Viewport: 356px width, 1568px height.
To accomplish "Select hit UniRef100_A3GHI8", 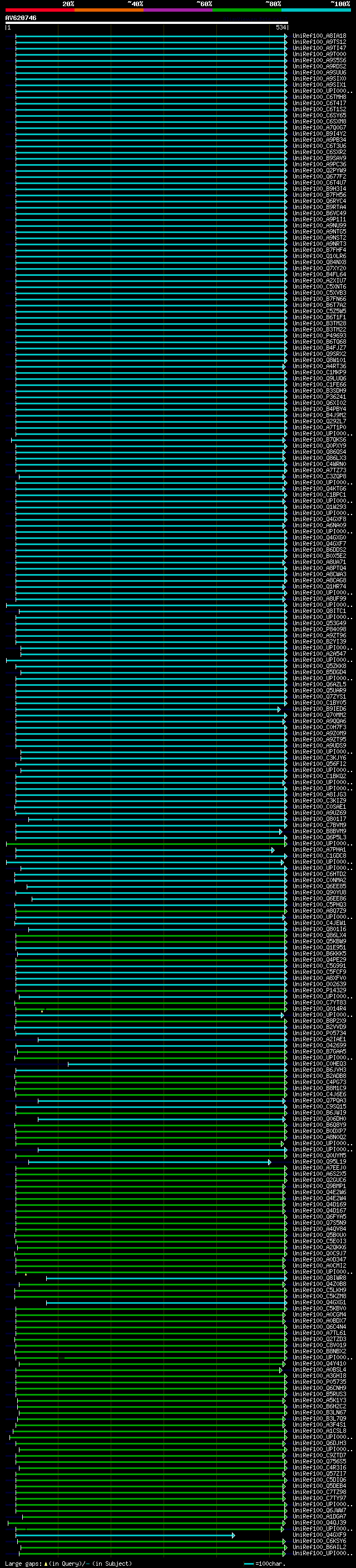I will tap(319, 1377).
